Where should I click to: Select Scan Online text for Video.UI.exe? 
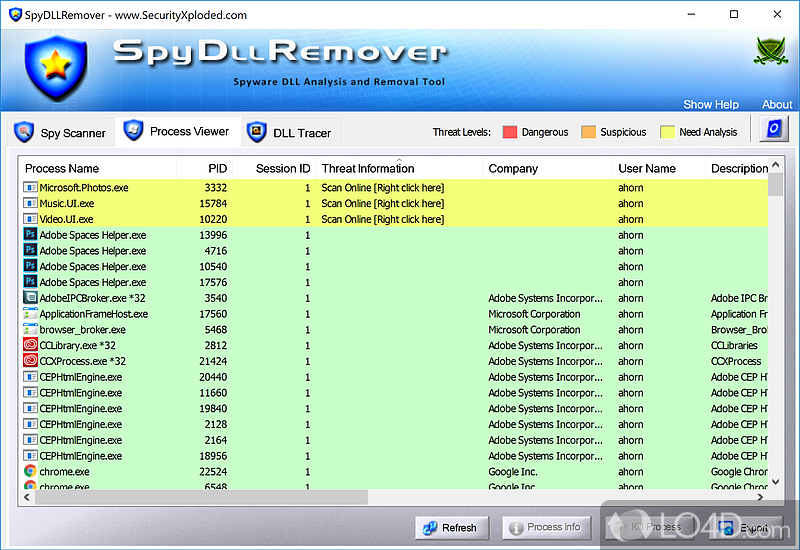[383, 219]
